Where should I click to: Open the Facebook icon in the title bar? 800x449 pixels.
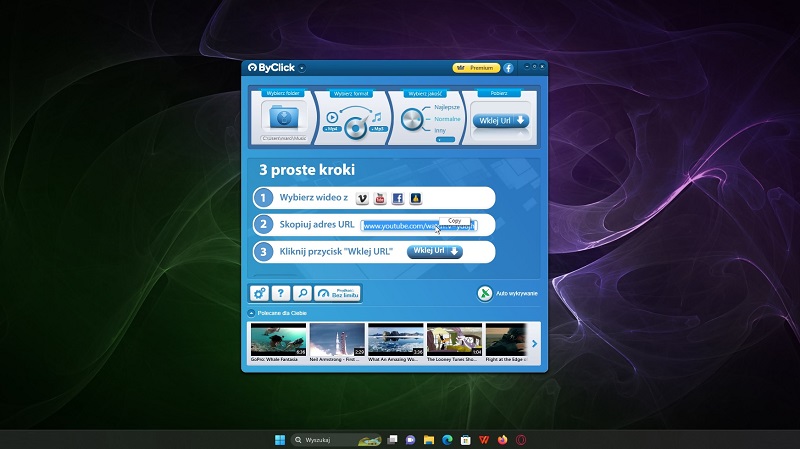coord(509,68)
